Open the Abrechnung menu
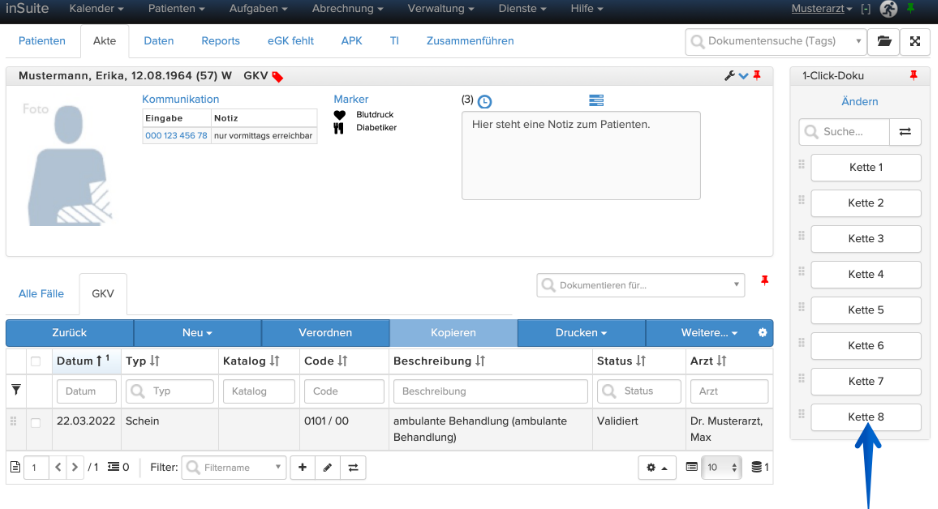The height and width of the screenshot is (509, 938). point(348,9)
